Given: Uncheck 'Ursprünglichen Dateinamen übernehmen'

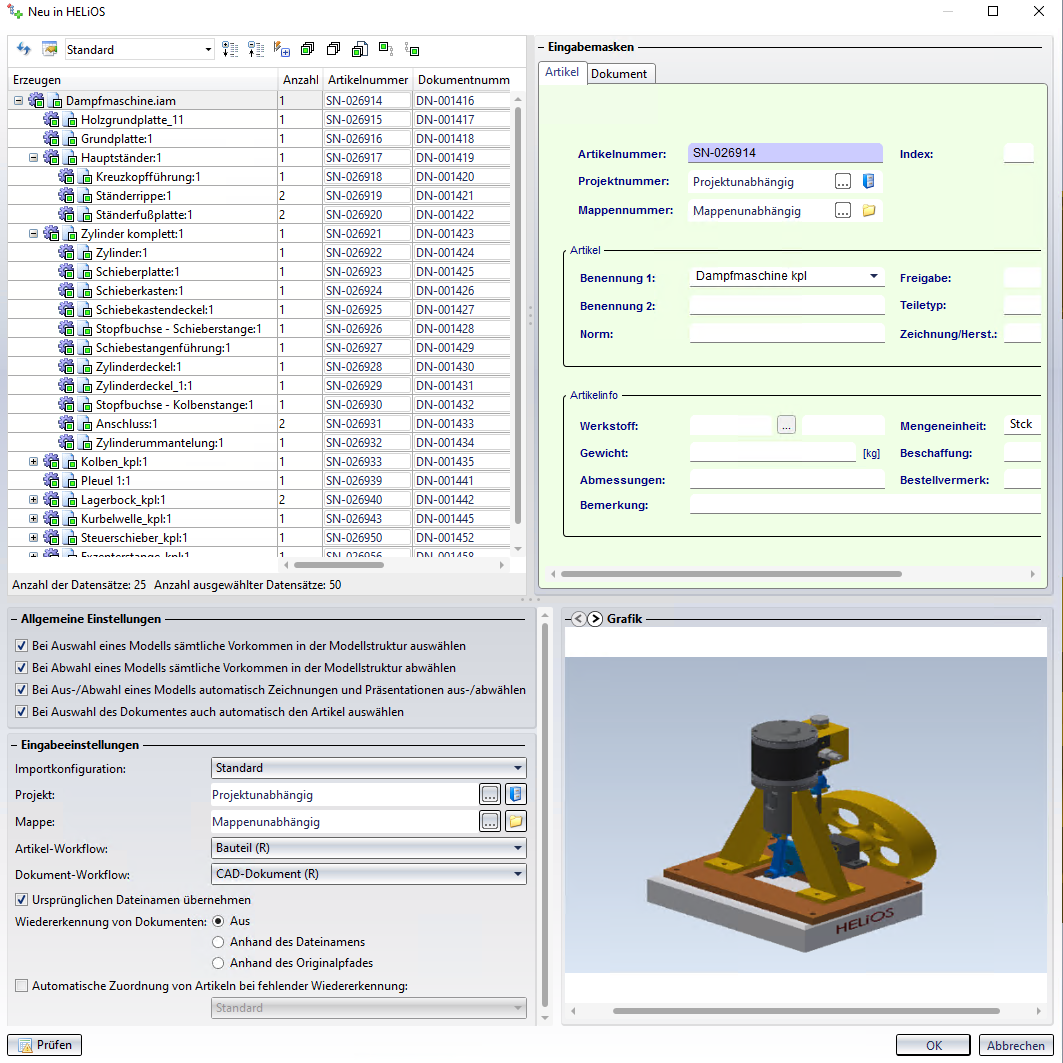Looking at the screenshot, I should pos(22,900).
